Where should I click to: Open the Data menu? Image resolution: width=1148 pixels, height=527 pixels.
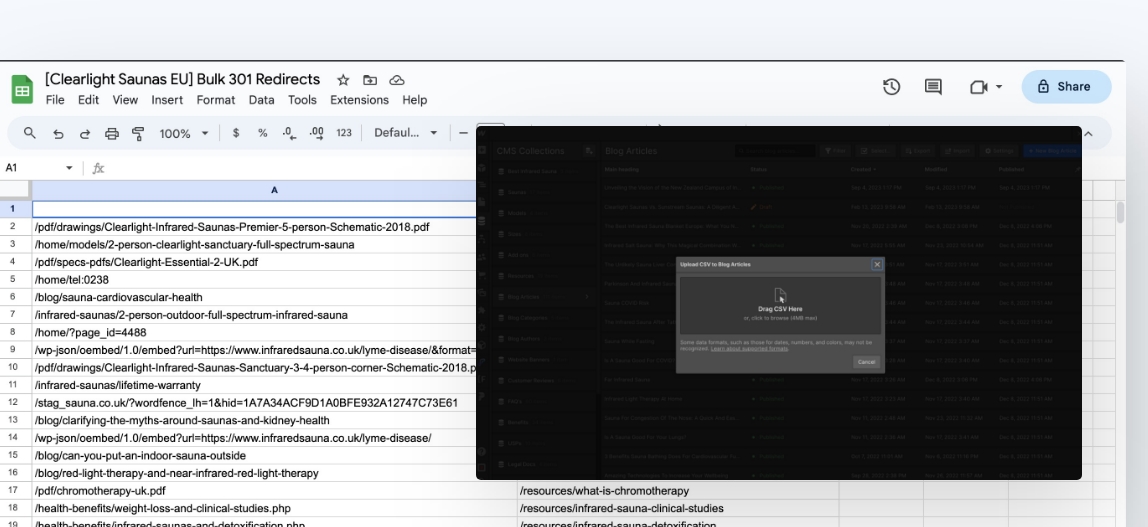pyautogui.click(x=261, y=100)
